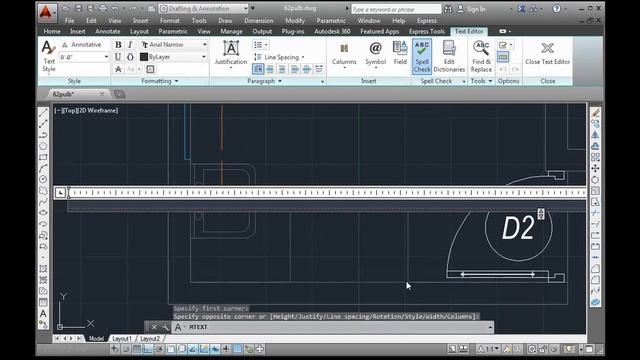Switch to the Home ribbon tab
Image resolution: width=640 pixels, height=360 pixels.
click(52, 31)
